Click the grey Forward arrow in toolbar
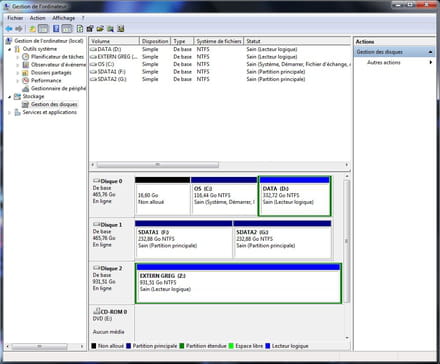The height and width of the screenshot is (364, 440). coord(19,29)
